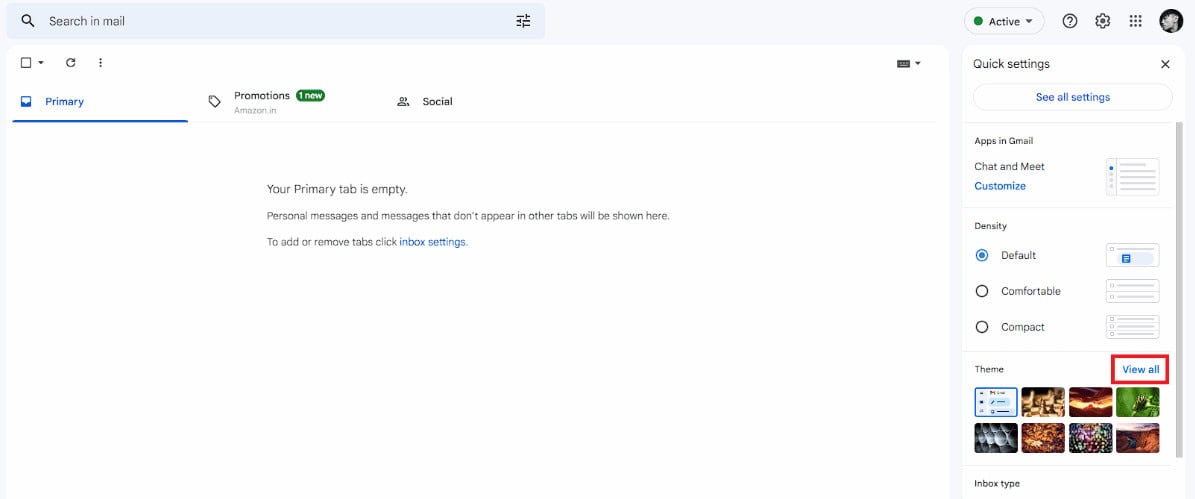Image resolution: width=1195 pixels, height=499 pixels.
Task: Click the Promotions tag icon
Action: (215, 101)
